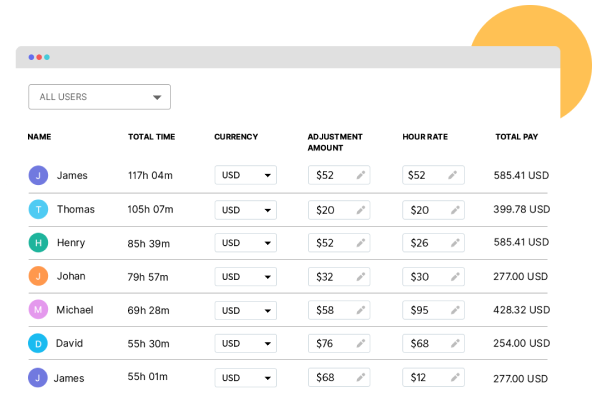Open Henry's USD currency selector
600x400 pixels.
click(246, 243)
